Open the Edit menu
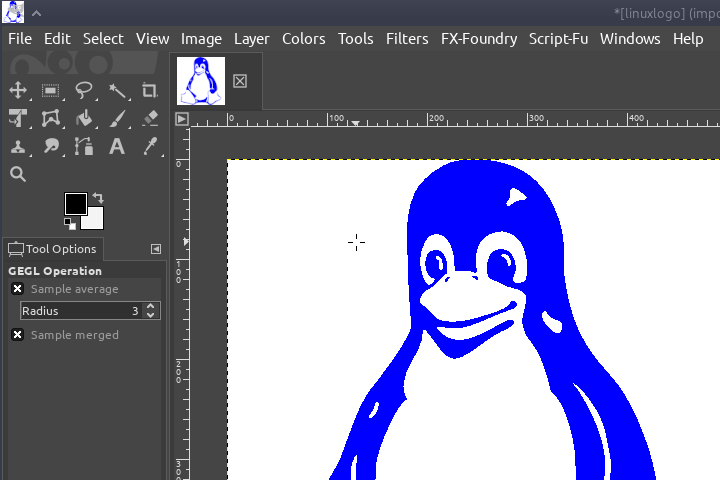The image size is (720, 480). click(57, 39)
